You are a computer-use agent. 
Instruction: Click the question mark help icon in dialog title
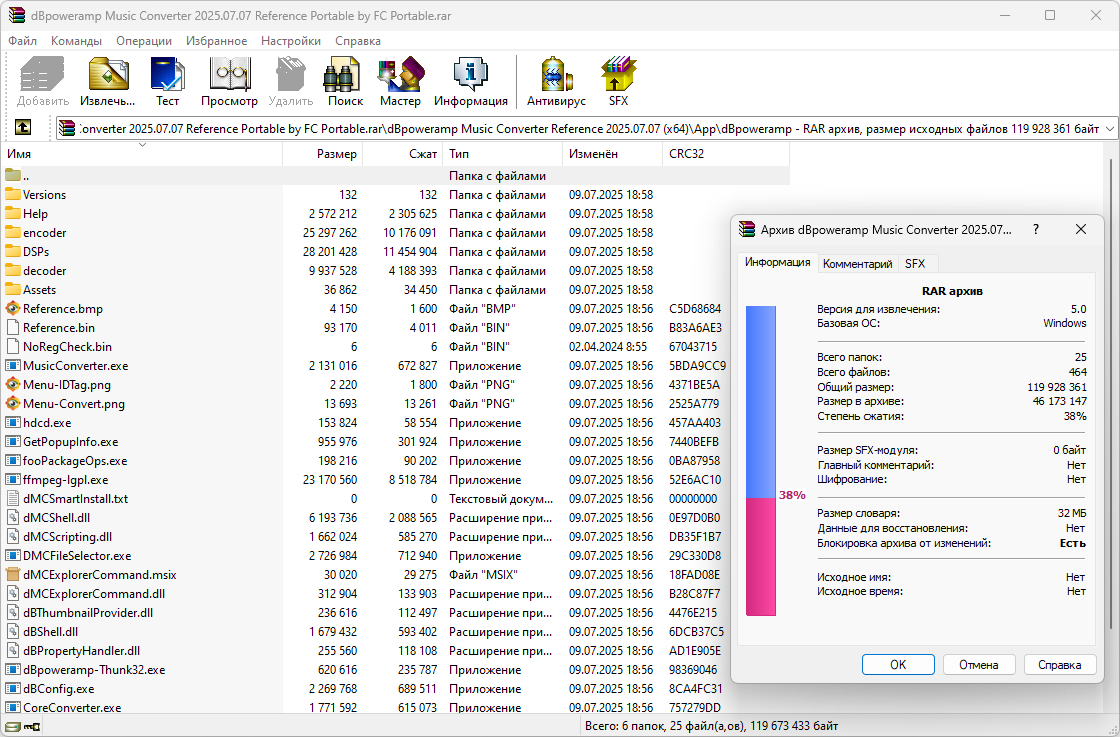(1036, 229)
